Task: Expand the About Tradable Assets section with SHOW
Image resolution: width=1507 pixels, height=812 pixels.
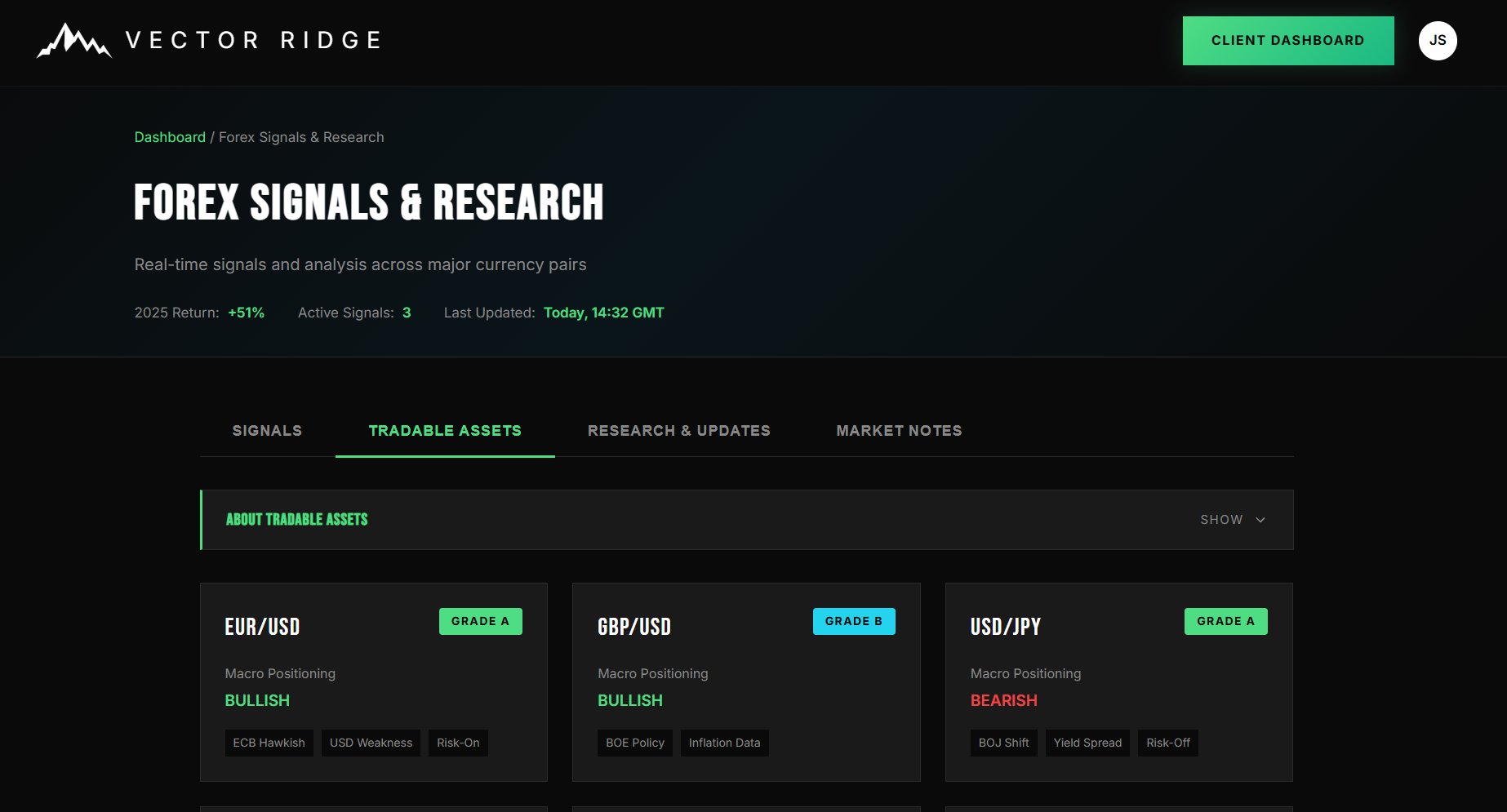Action: point(1221,519)
